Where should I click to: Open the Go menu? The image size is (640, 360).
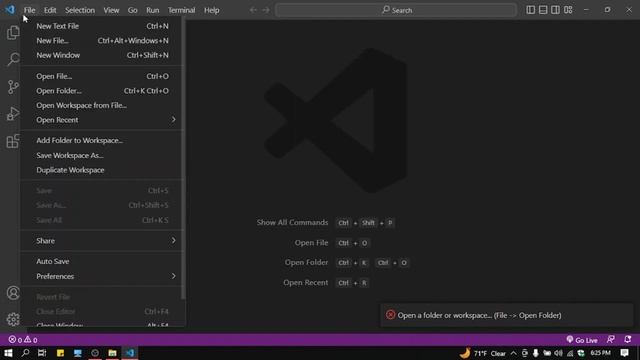click(x=132, y=10)
